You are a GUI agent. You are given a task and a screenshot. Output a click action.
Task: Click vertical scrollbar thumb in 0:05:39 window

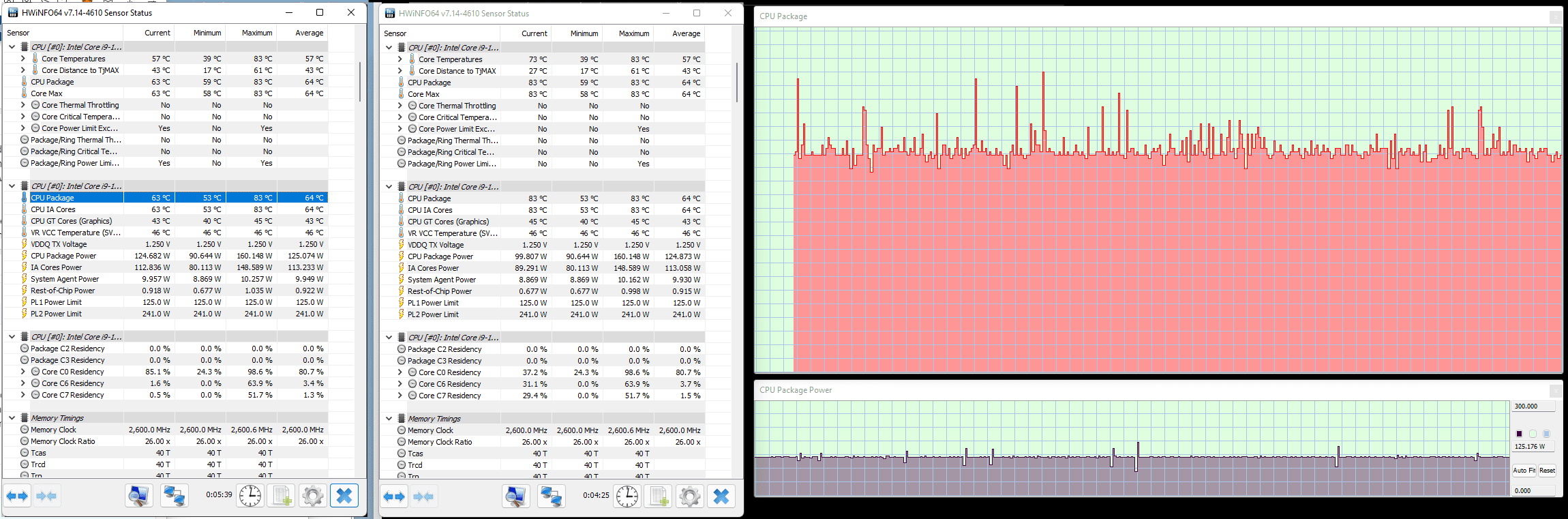coord(360,82)
